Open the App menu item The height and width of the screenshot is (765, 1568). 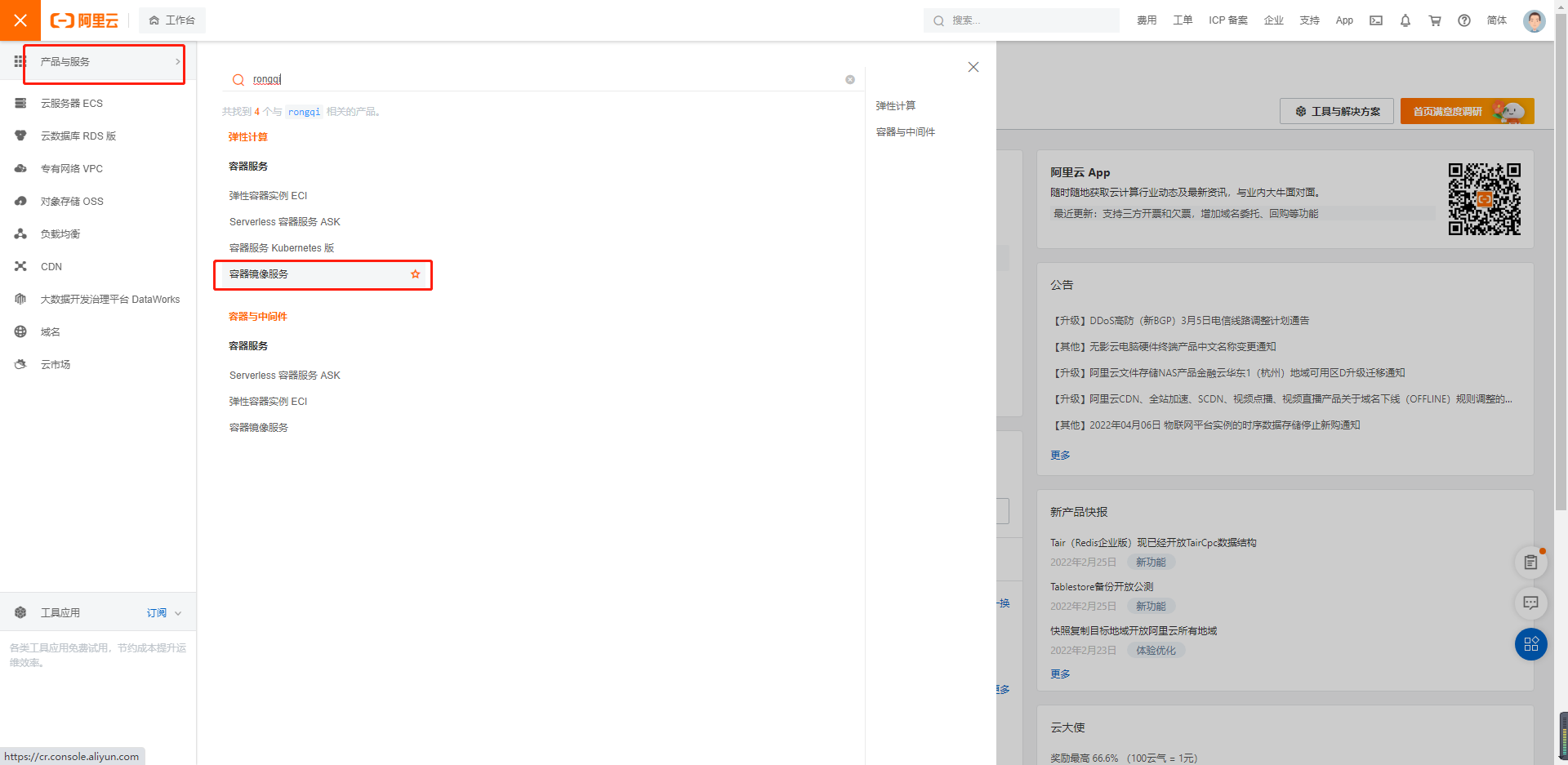(x=1344, y=20)
